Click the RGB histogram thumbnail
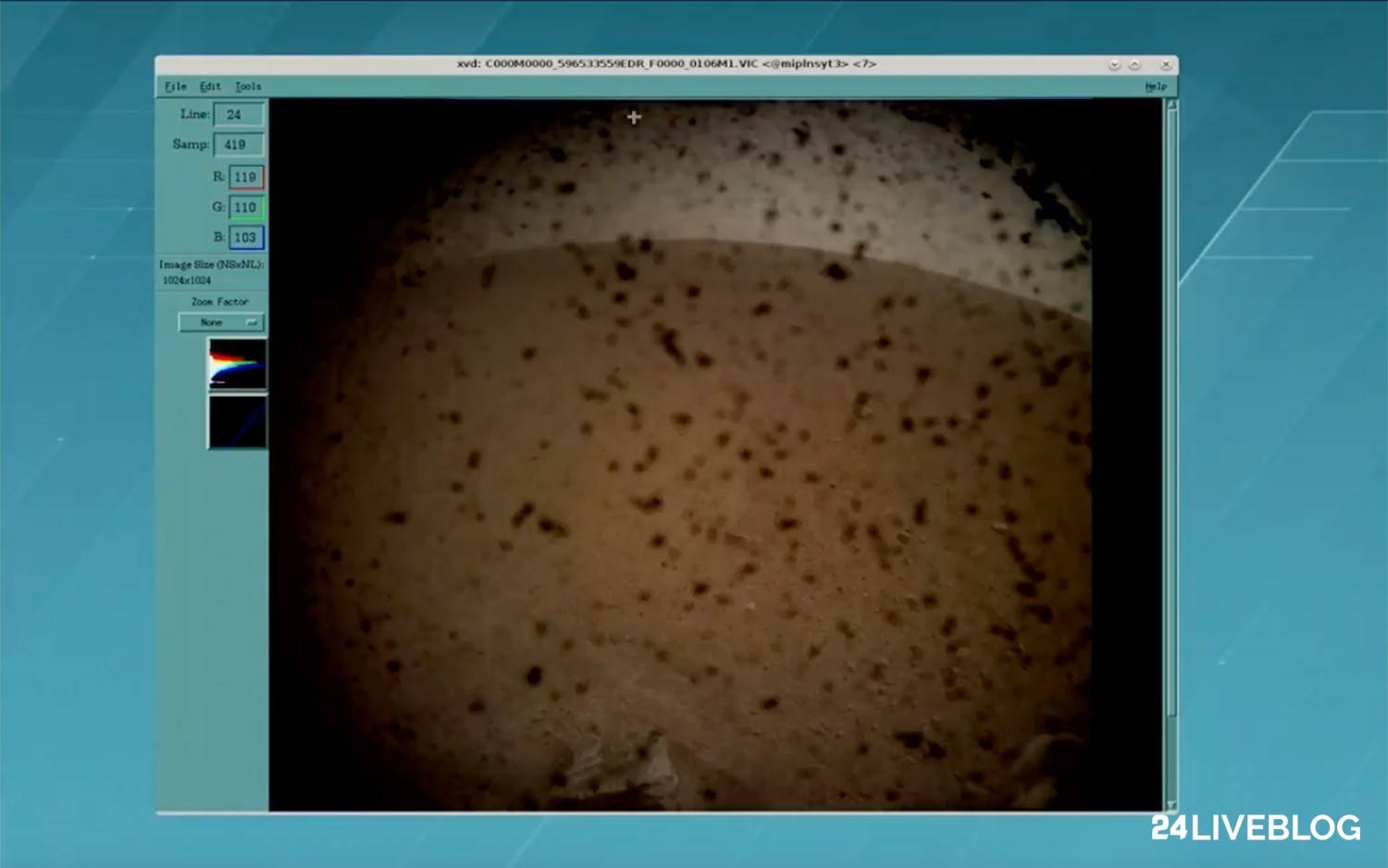Image resolution: width=1388 pixels, height=868 pixels. [x=238, y=364]
